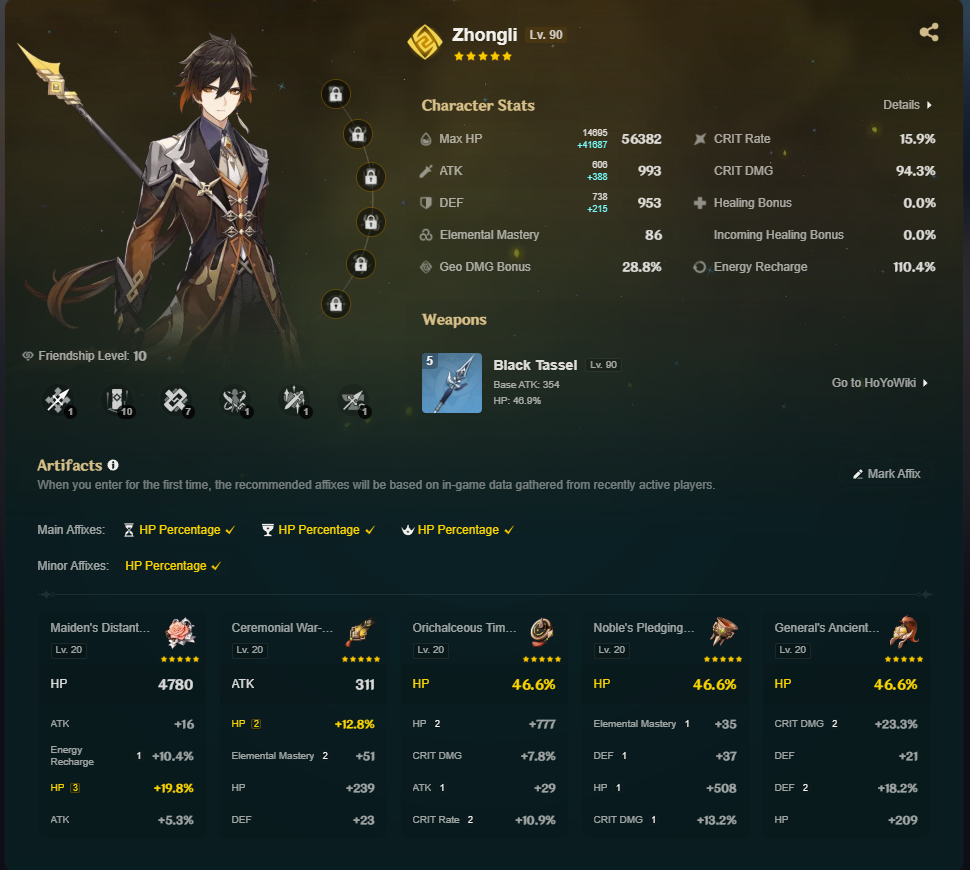Viewport: 970px width, 870px height.
Task: Toggle the crown HP Percentage main affix
Action: click(458, 530)
